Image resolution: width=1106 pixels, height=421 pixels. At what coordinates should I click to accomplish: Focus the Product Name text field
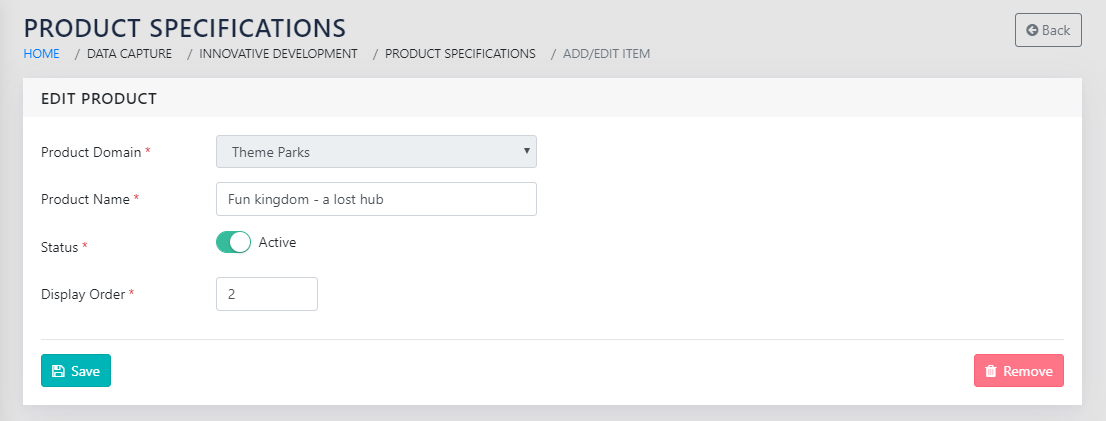click(x=376, y=199)
